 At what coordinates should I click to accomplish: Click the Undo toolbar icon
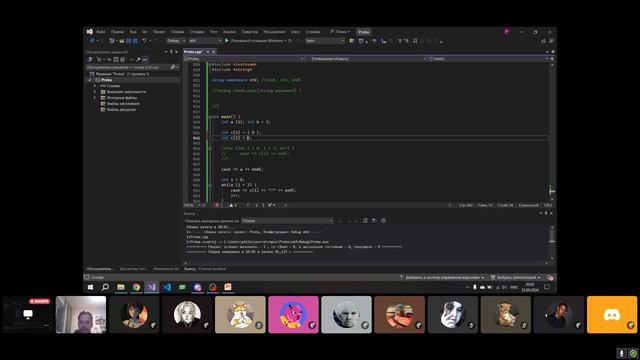point(144,41)
